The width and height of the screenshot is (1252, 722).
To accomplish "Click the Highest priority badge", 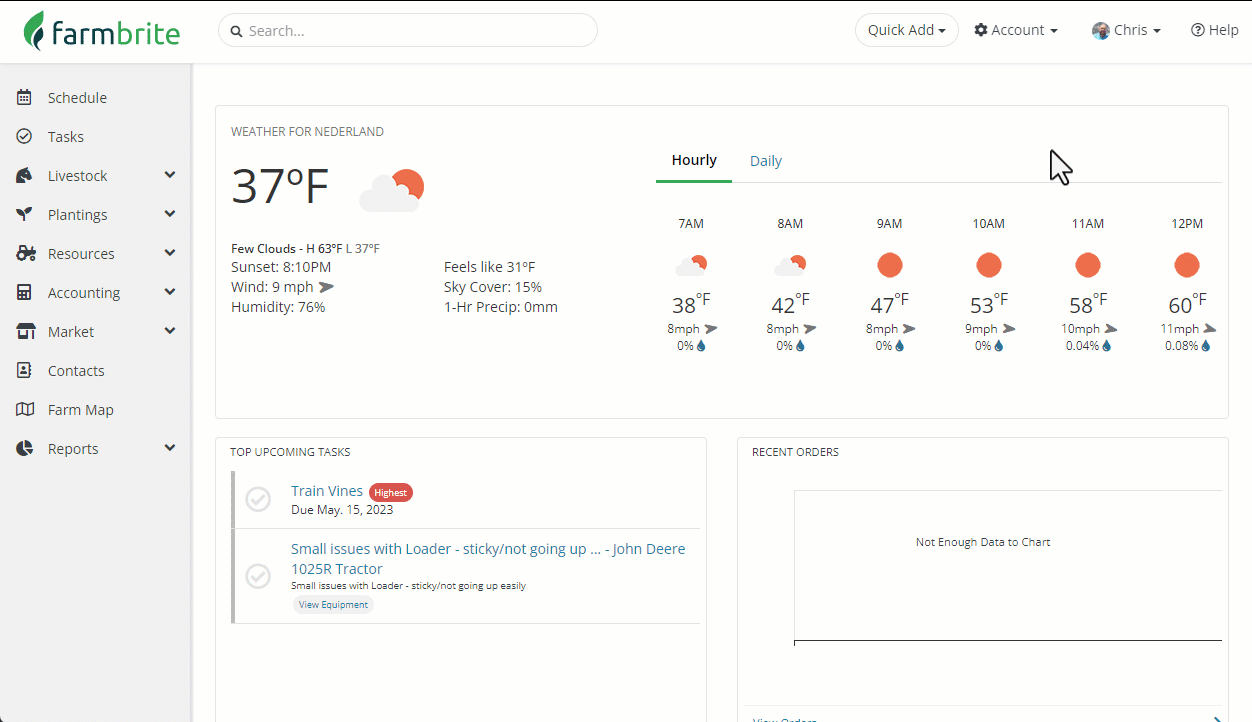I will pos(391,492).
